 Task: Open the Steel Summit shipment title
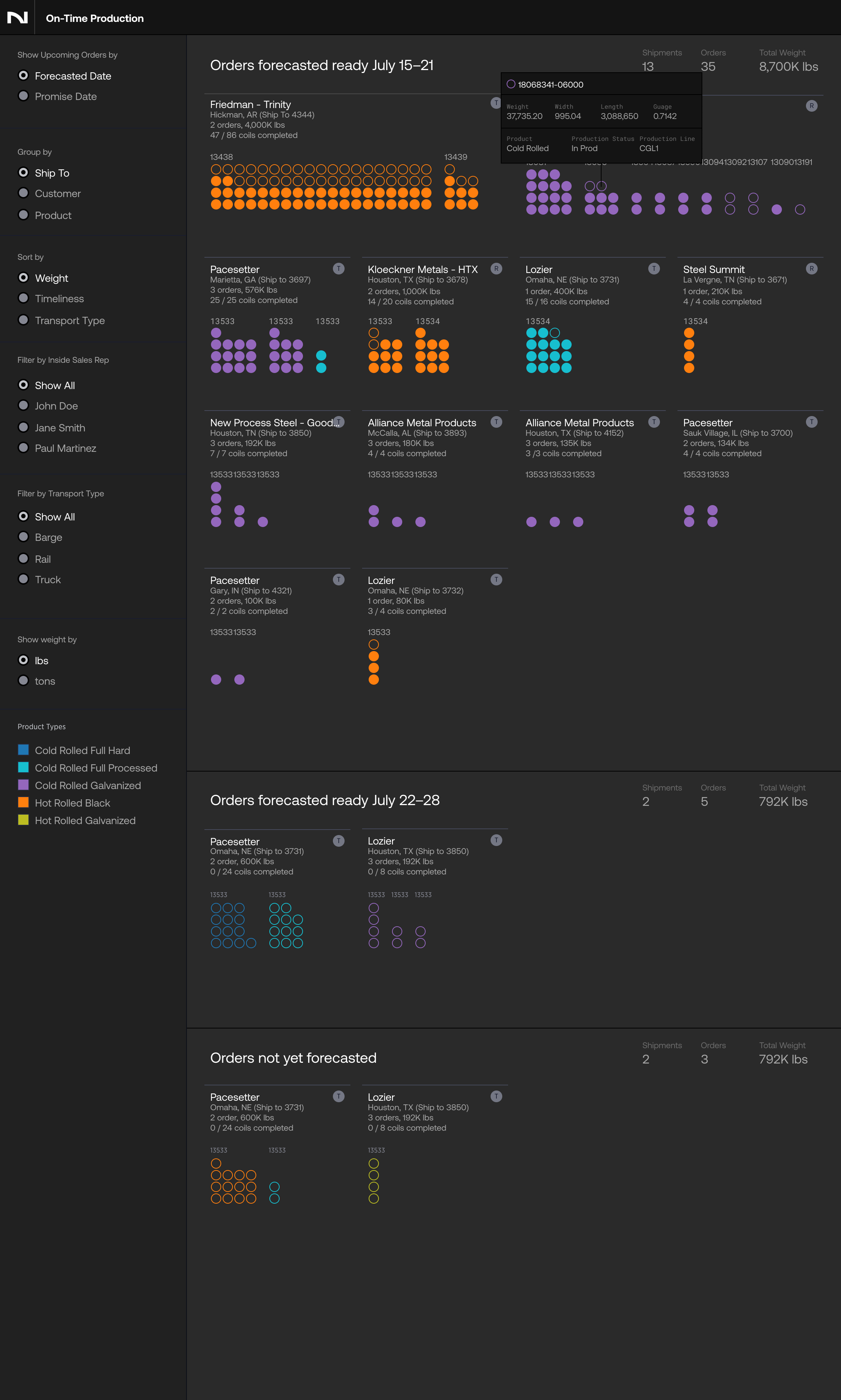714,269
